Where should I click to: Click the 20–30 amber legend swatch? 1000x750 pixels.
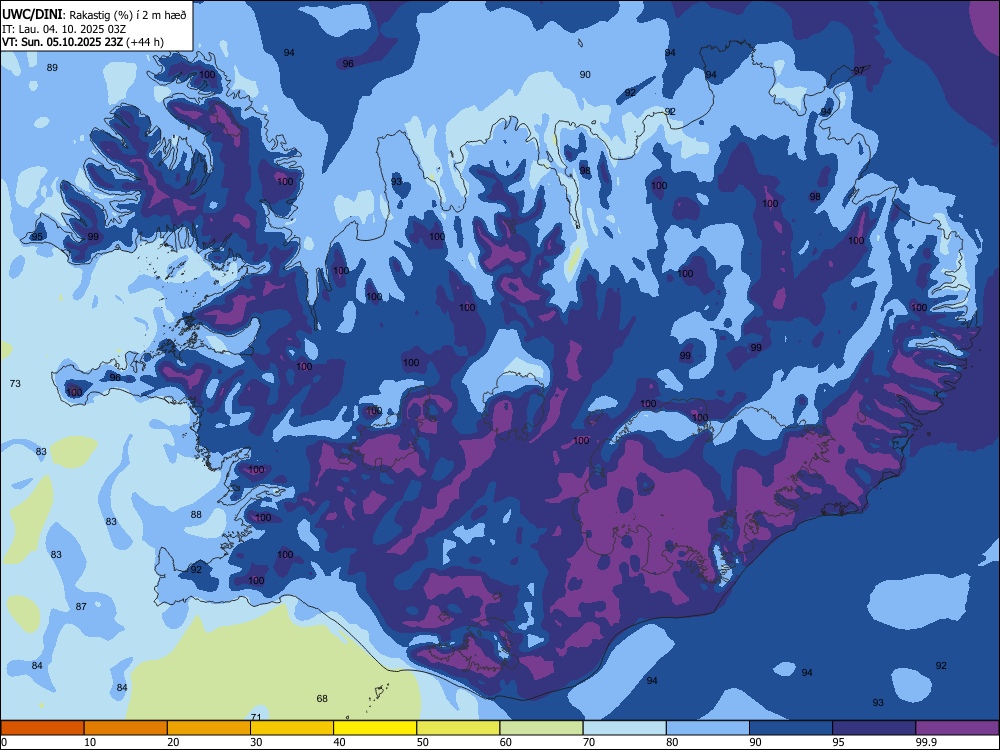coord(209,728)
